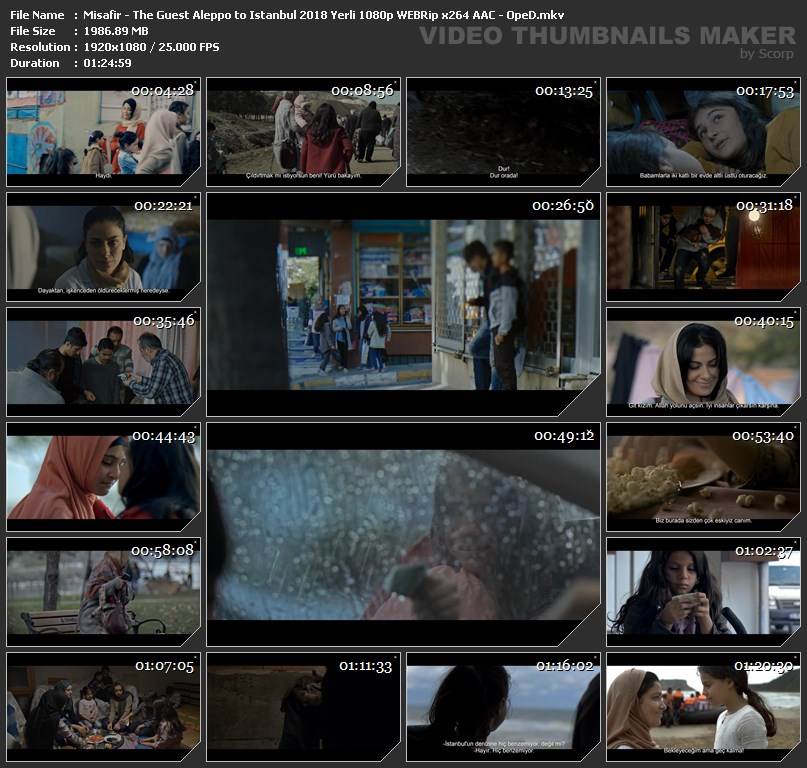The image size is (807, 768).
Task: Select the File Name label
Action: 37,15
